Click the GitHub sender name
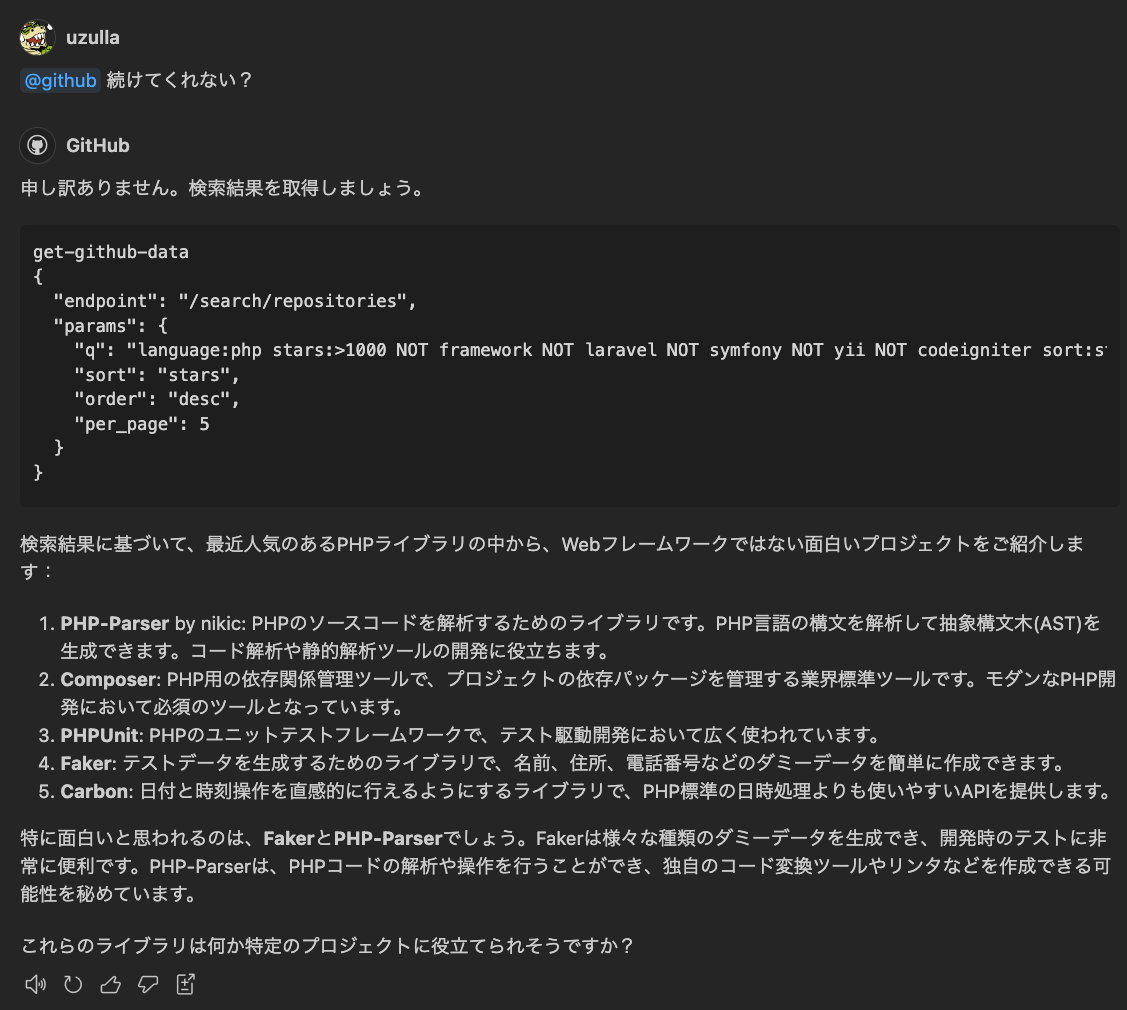The image size is (1127, 1010). point(98,145)
